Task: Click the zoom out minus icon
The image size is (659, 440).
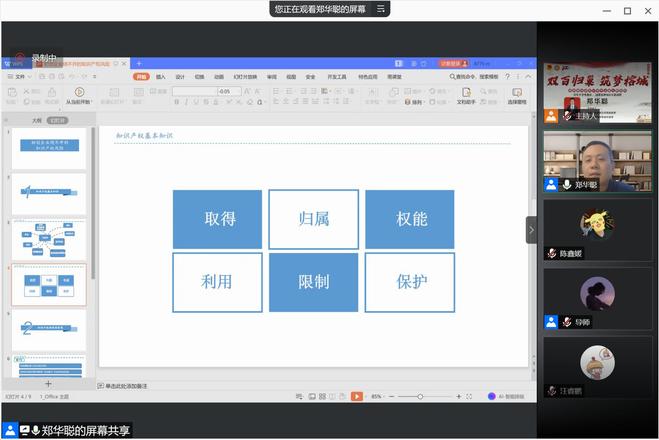Action: click(390, 397)
